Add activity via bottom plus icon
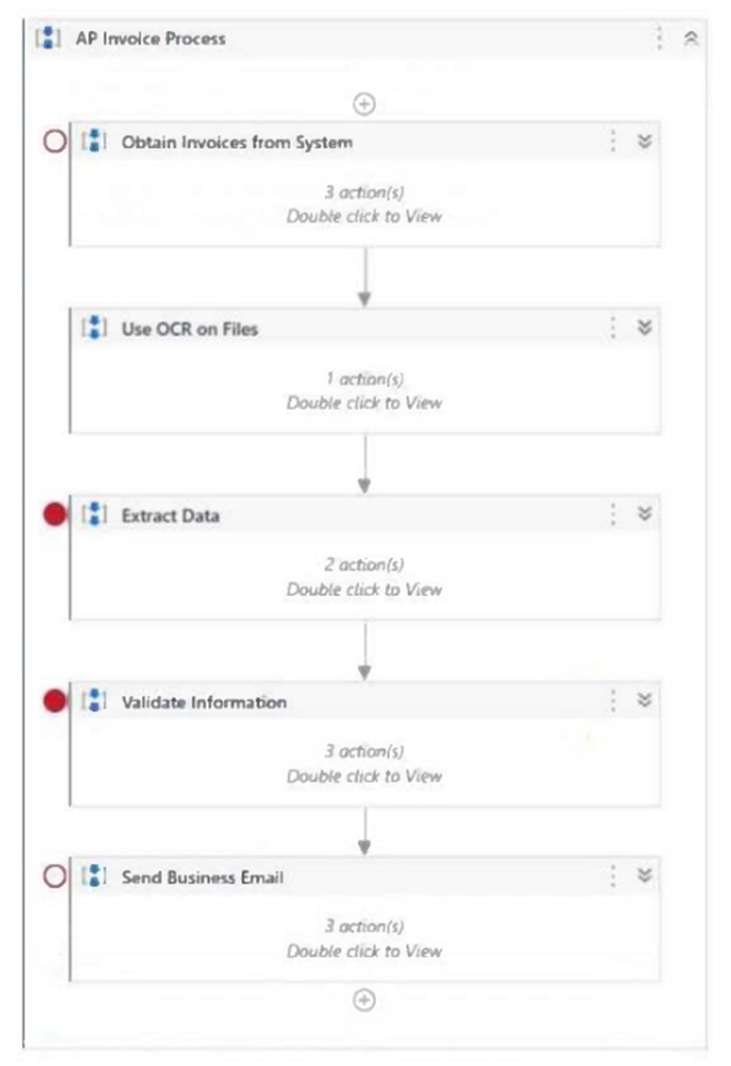731x1066 pixels. [364, 1000]
